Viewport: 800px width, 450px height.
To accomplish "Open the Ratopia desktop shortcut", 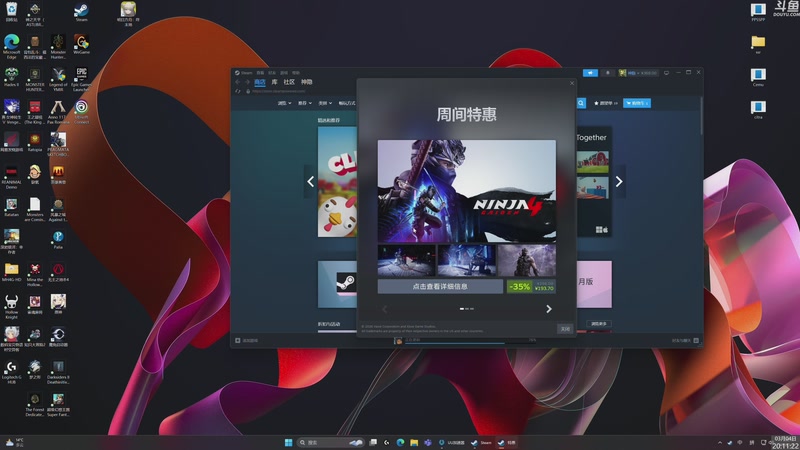I will point(35,143).
